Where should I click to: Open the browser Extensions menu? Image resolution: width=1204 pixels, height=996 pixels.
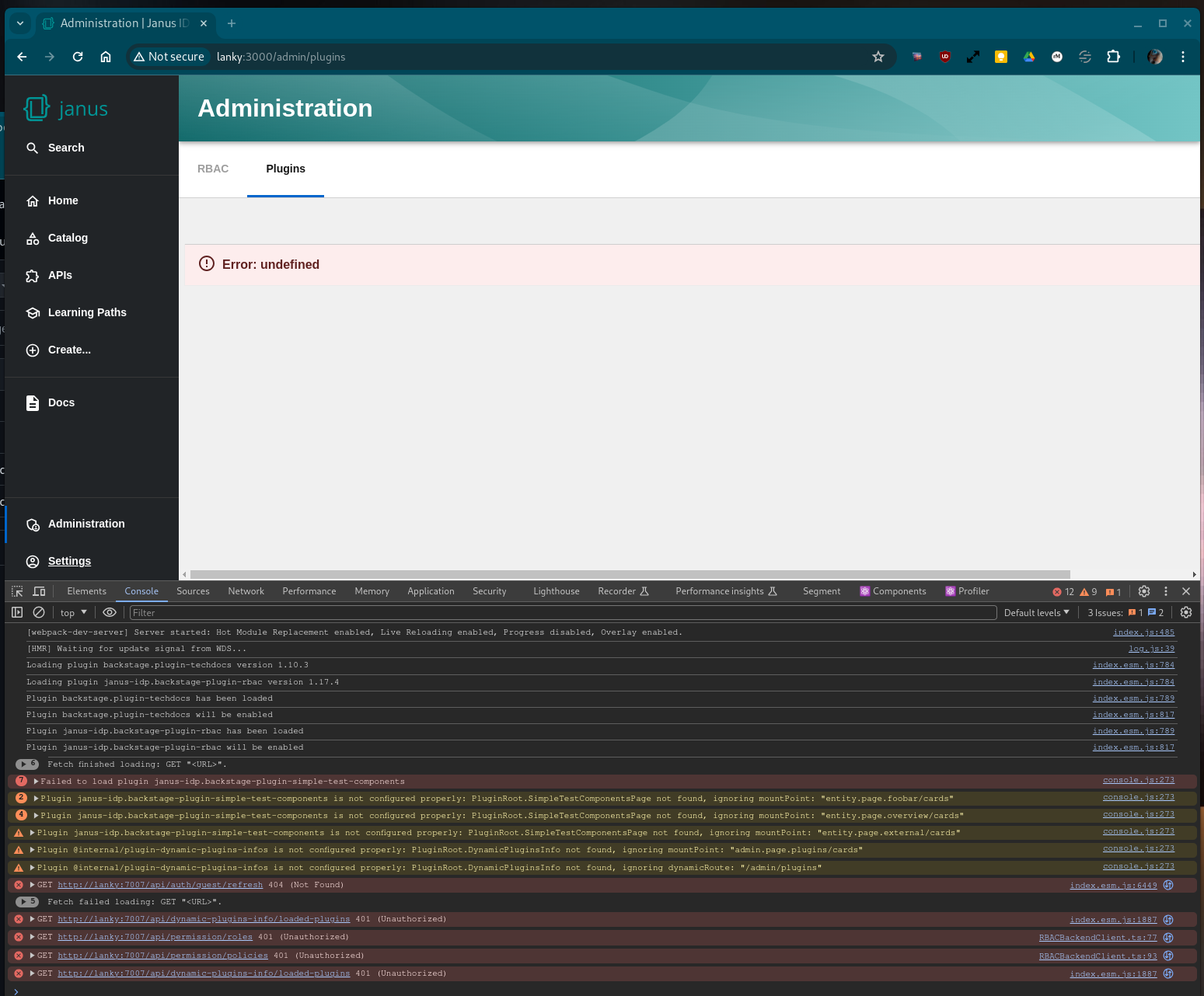[1113, 57]
